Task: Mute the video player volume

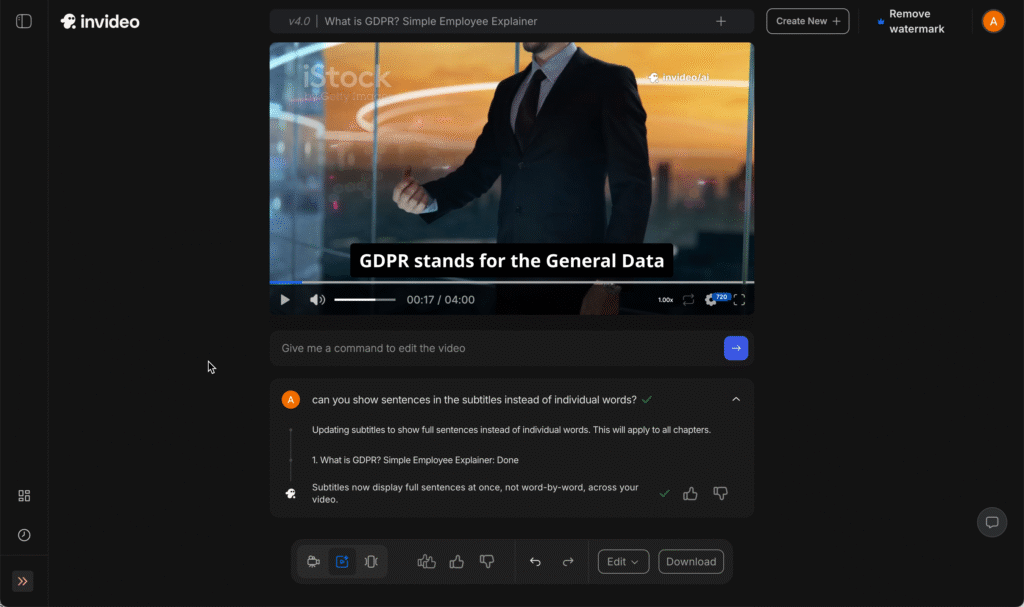Action: coord(316,299)
